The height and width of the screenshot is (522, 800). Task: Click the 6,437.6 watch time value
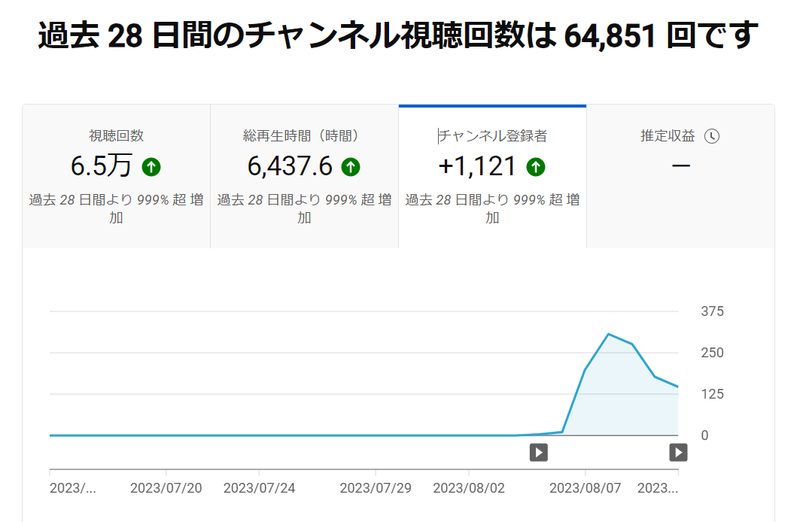pos(290,166)
